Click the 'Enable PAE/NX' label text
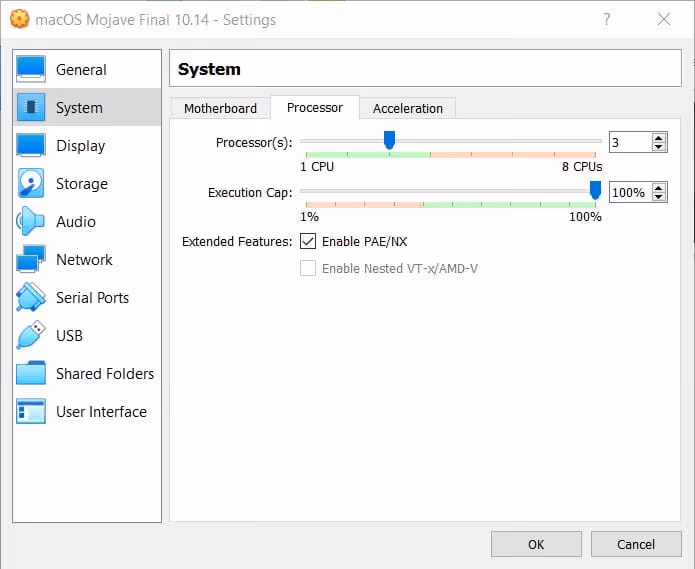Screen dimensions: 695x569 point(364,242)
